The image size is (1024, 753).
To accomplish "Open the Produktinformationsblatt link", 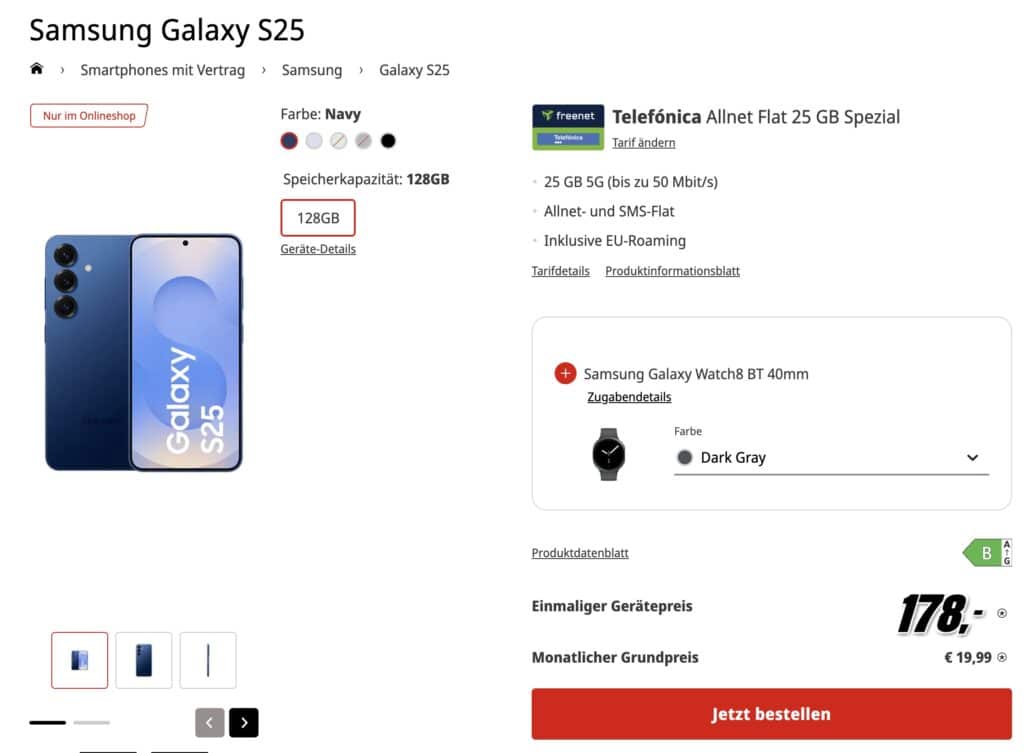I will 672,271.
